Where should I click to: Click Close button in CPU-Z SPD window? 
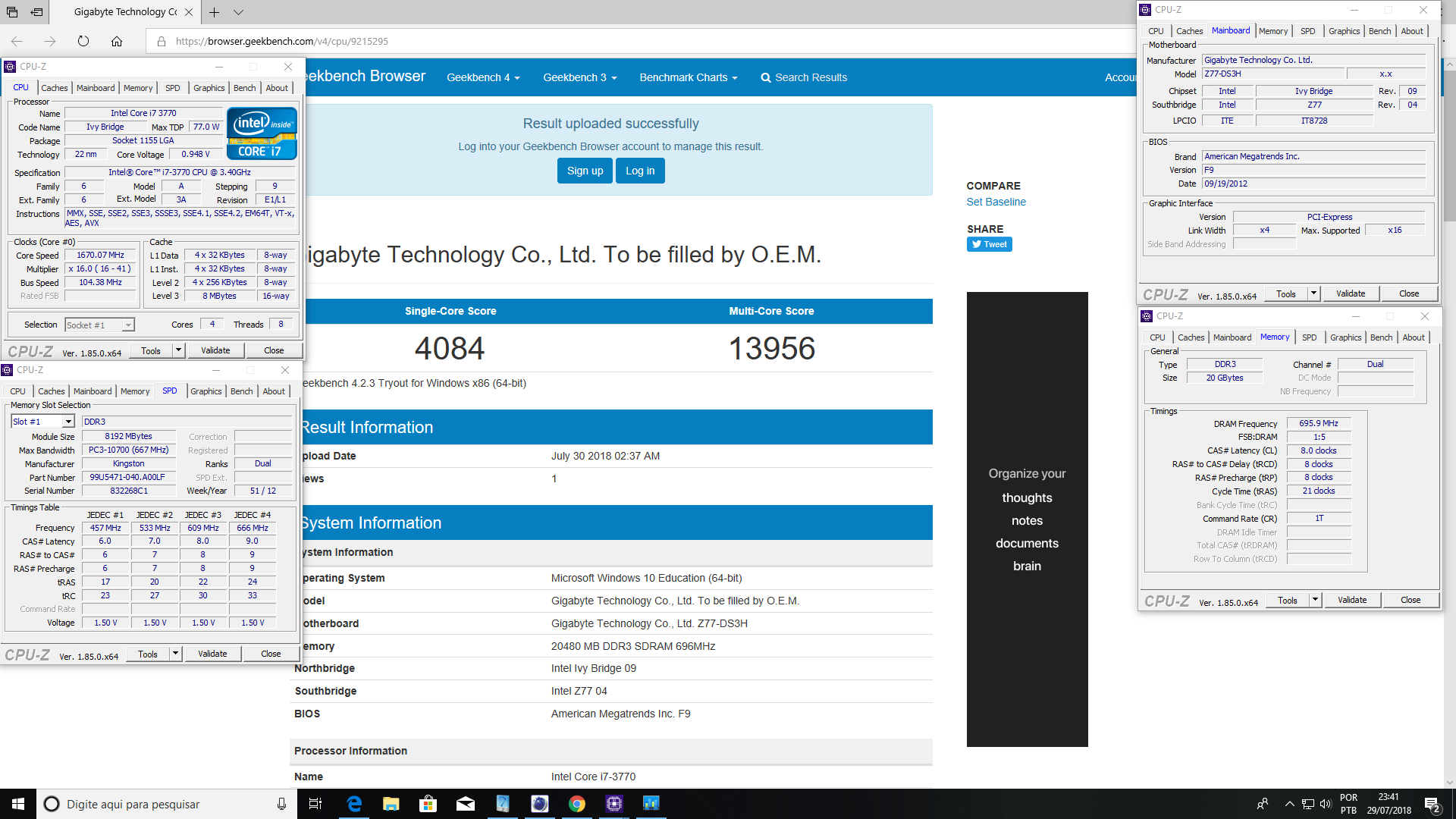271,654
